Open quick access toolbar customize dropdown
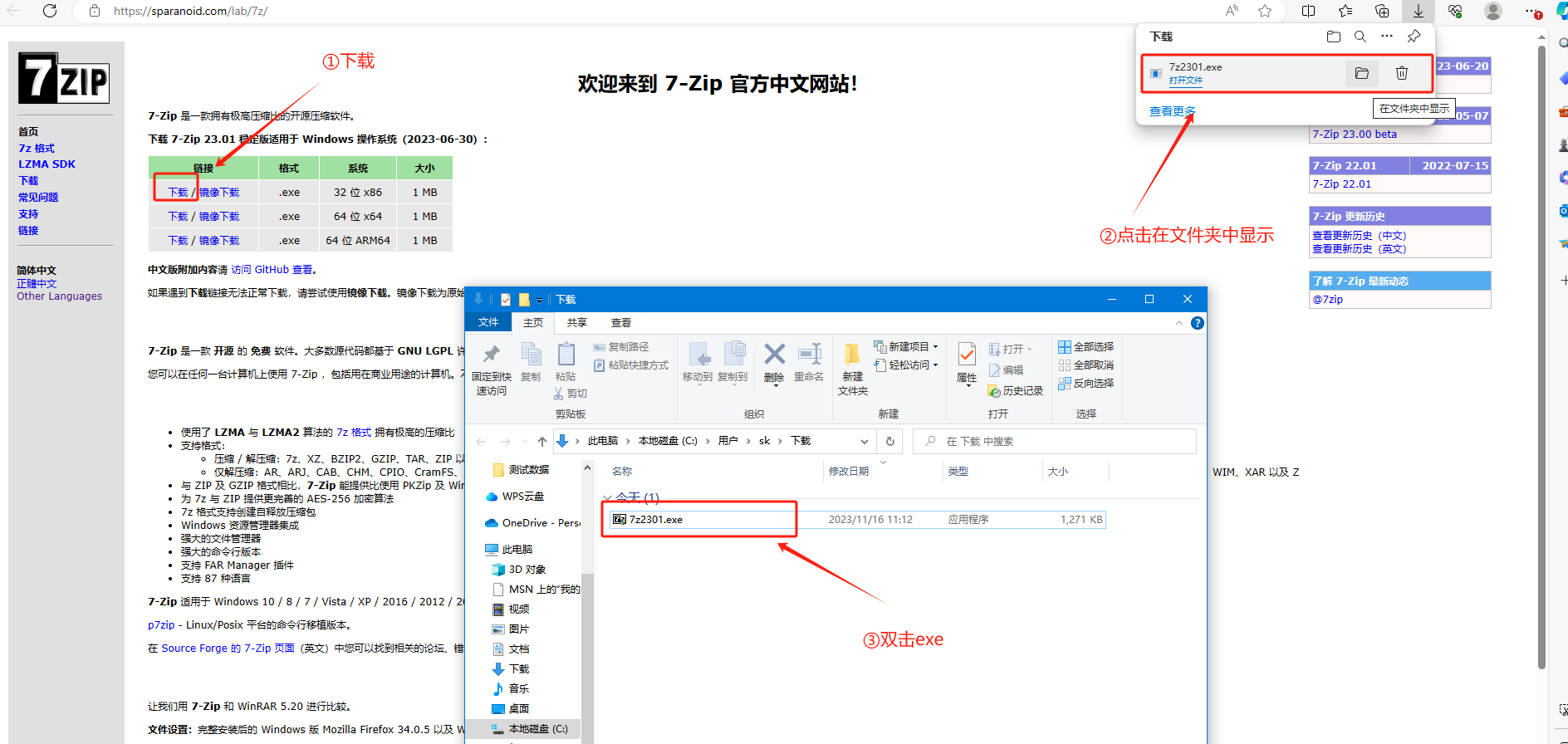 click(x=539, y=301)
